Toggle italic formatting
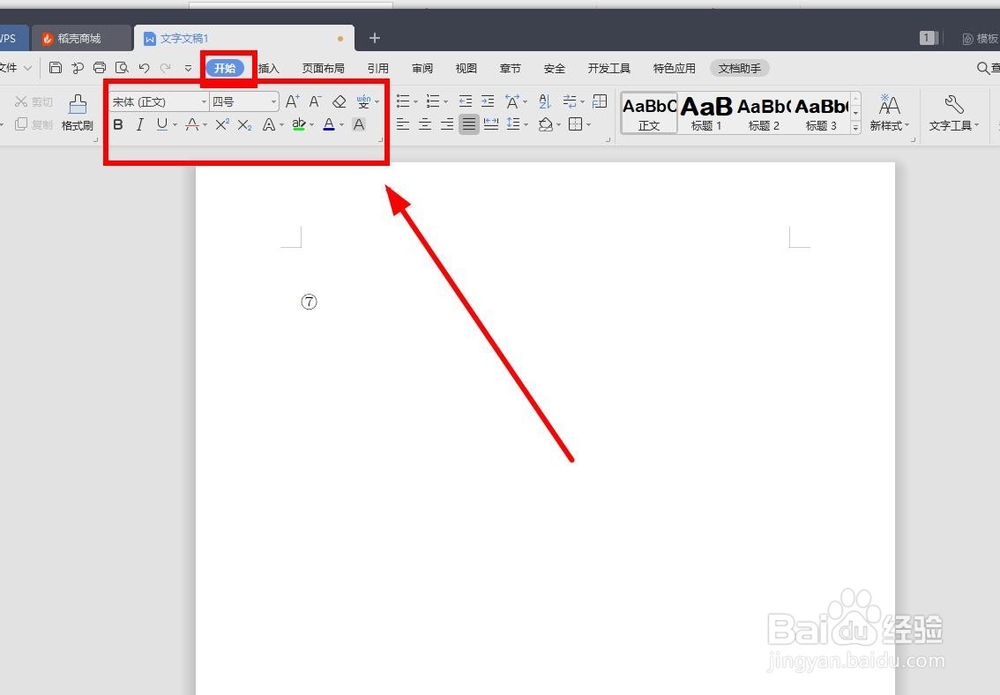1000x695 pixels. [x=140, y=124]
